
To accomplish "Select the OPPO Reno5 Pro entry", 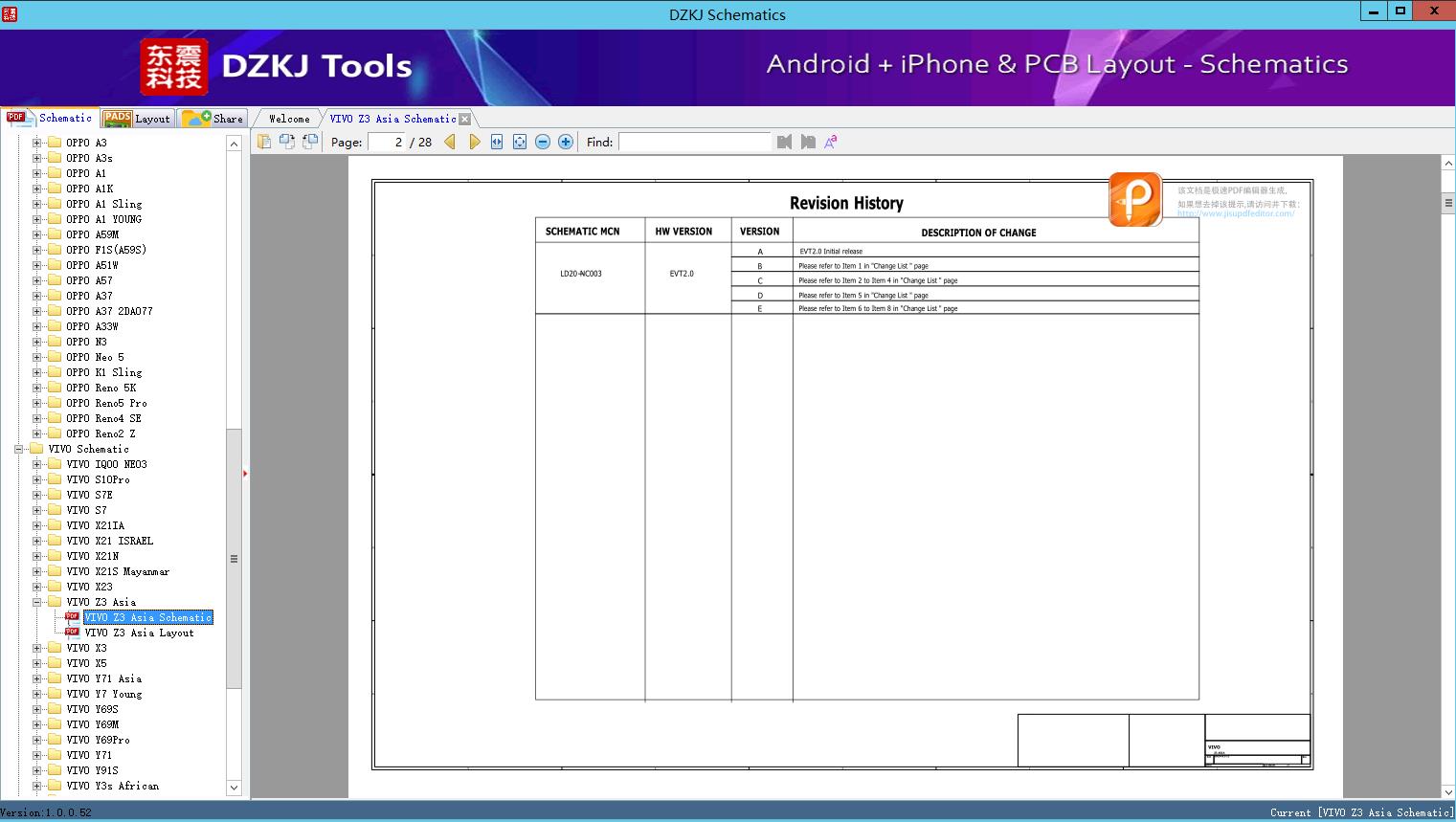I will 107,403.
